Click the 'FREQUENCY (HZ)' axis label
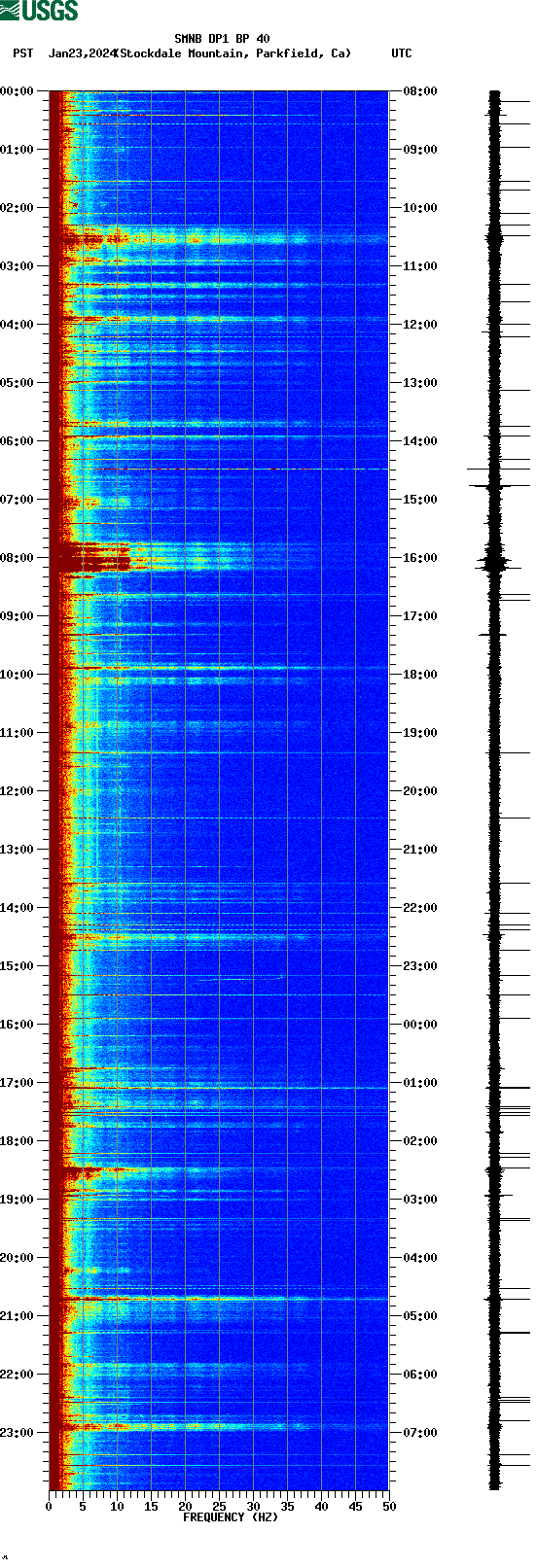 coord(231,1516)
